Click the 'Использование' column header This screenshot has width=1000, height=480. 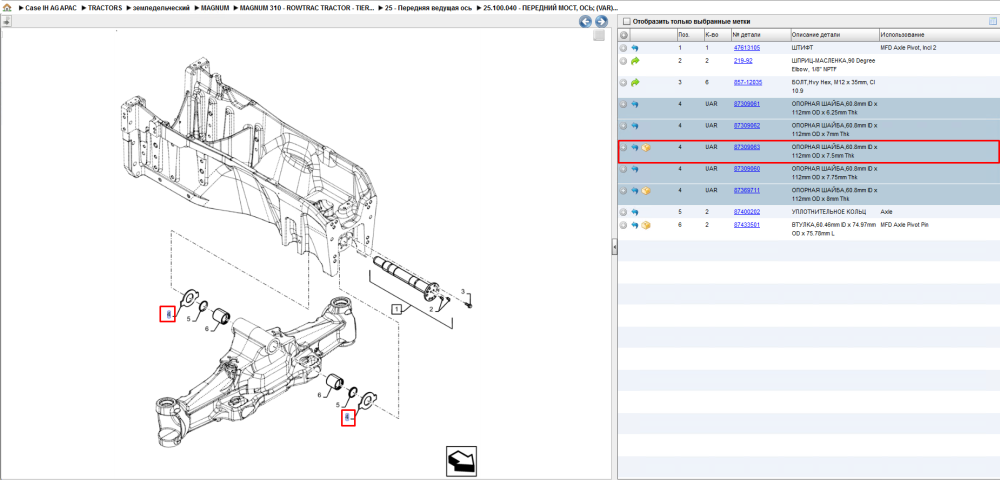(938, 35)
